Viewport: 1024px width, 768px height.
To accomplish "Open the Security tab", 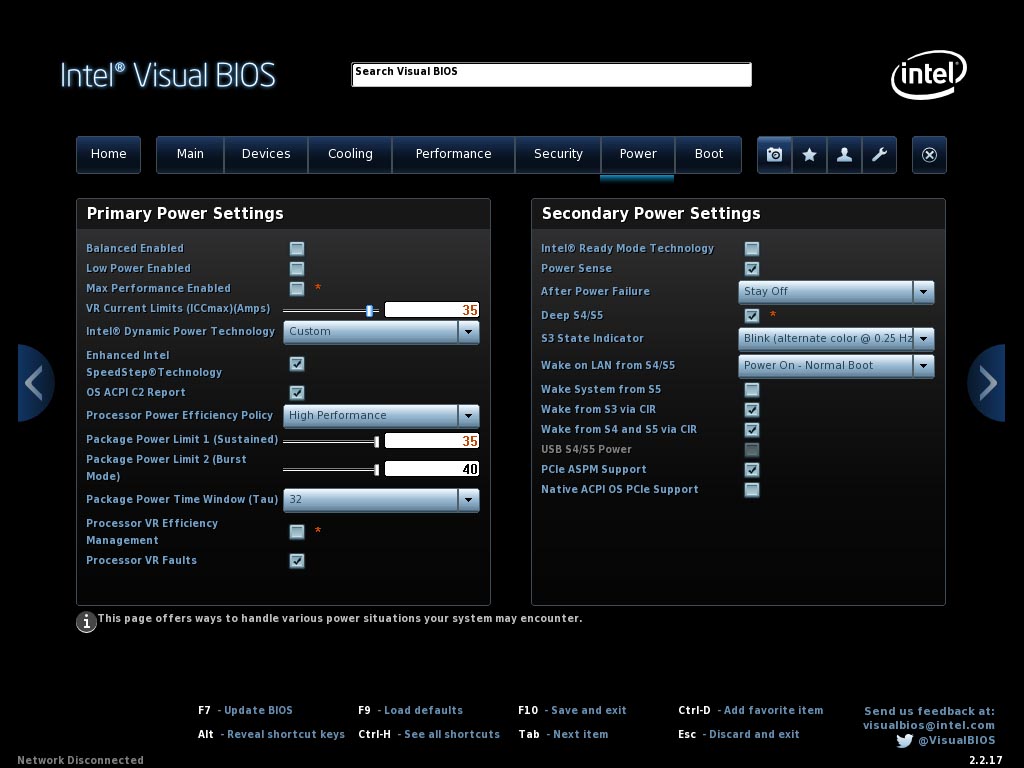I will (x=558, y=154).
